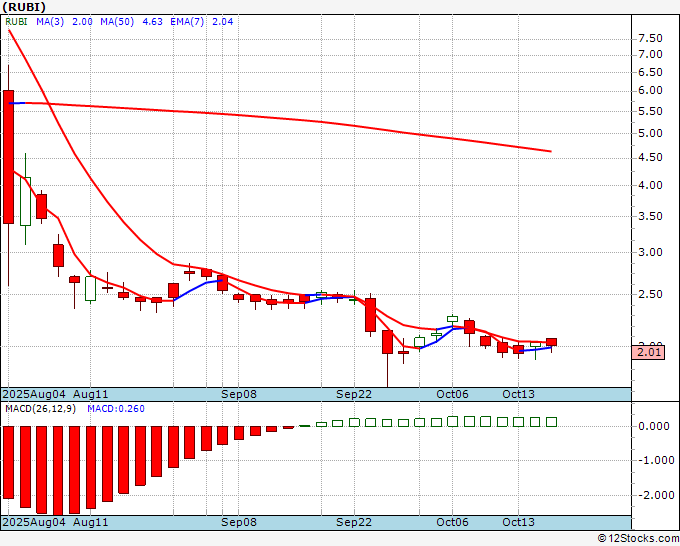Select the RUBI legend label

tap(16, 22)
